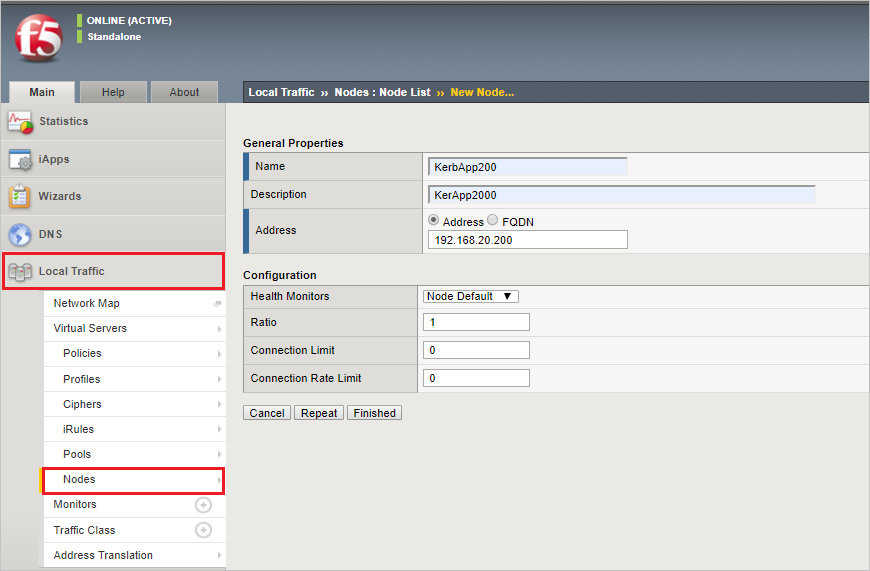Expand iRules submenu arrow
The width and height of the screenshot is (870, 571).
coord(219,429)
